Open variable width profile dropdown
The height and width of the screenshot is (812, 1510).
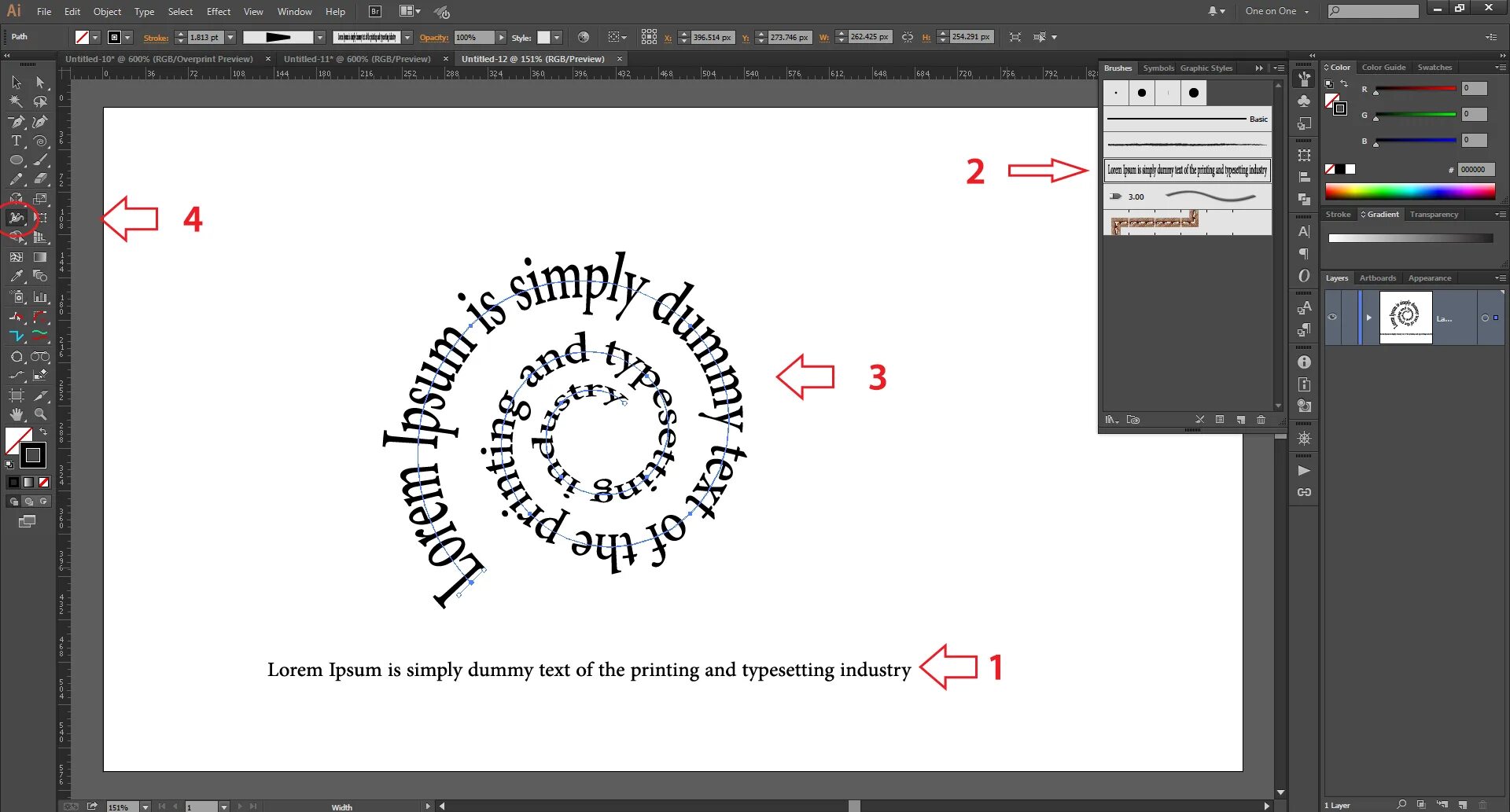click(x=320, y=38)
